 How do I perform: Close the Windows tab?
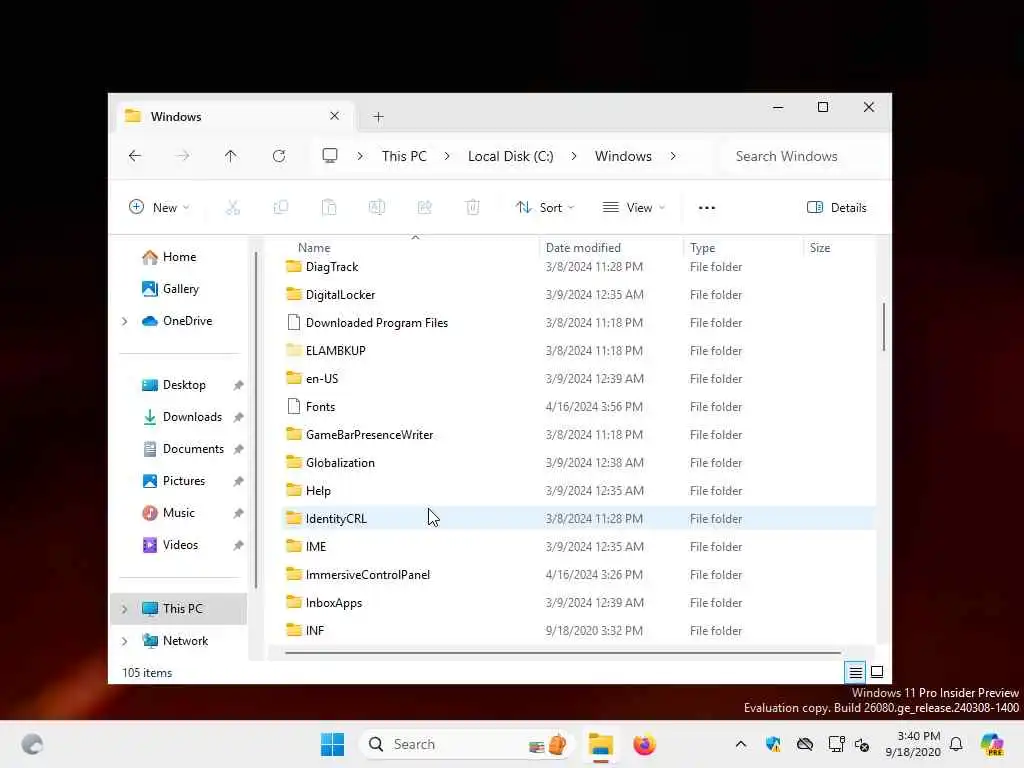point(334,116)
